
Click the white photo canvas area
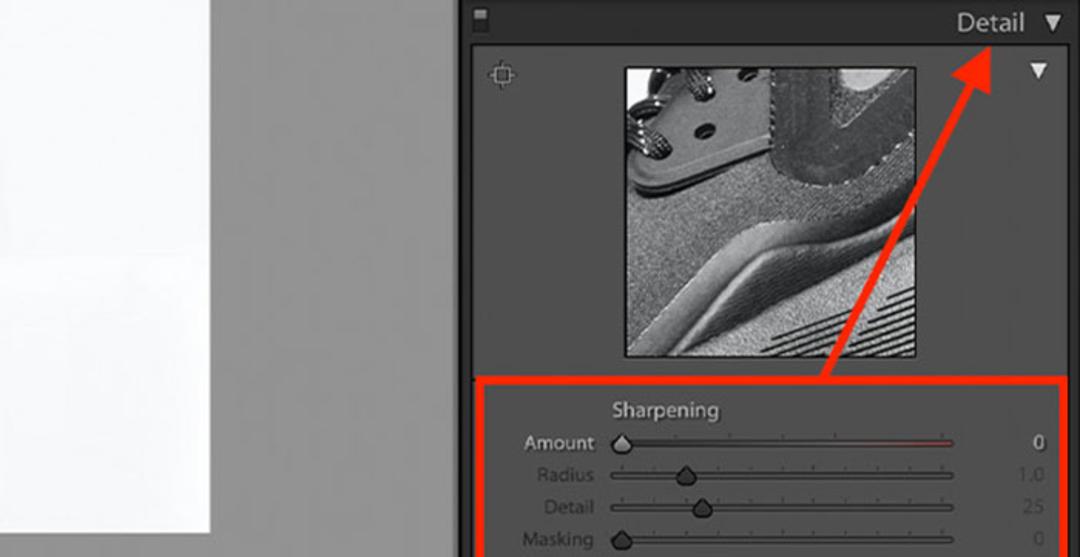tap(105, 266)
